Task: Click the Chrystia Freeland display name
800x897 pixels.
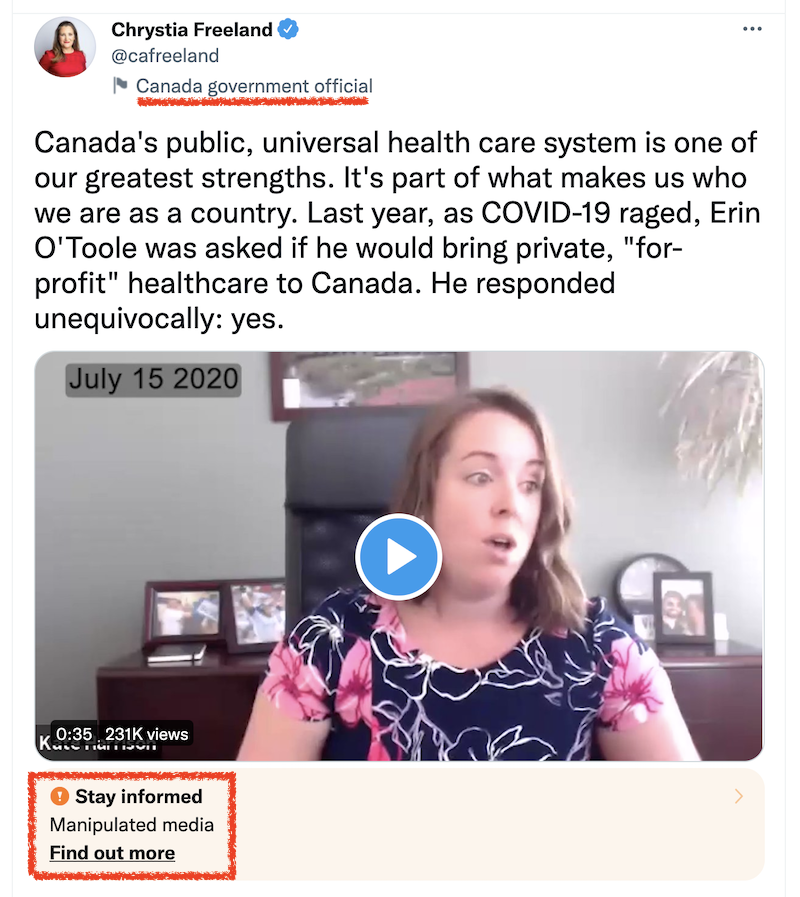Action: click(x=192, y=29)
